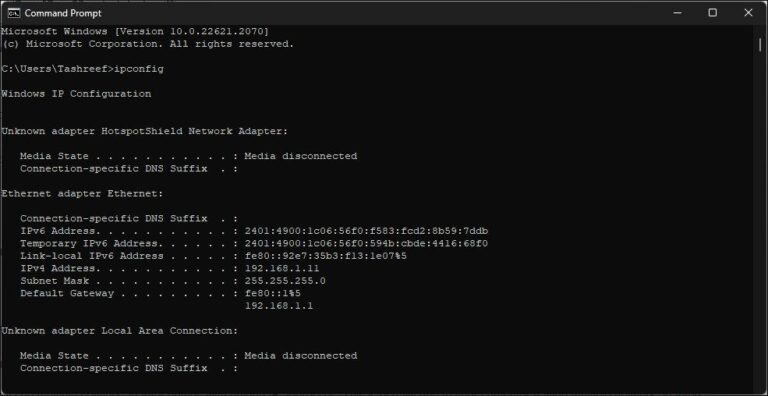Click the Link-local IPv6 address value
Screen dimensions: 768x396
[x=326, y=256]
